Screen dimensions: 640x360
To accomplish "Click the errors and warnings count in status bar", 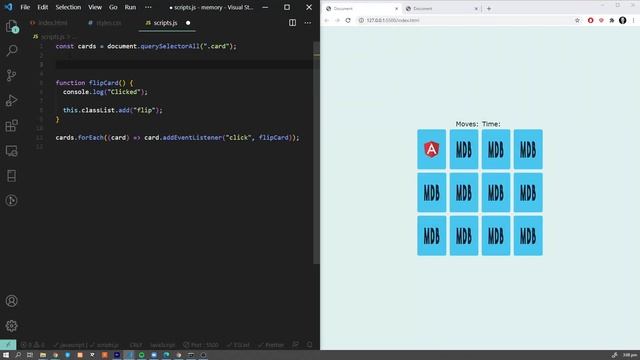I will 33,345.
